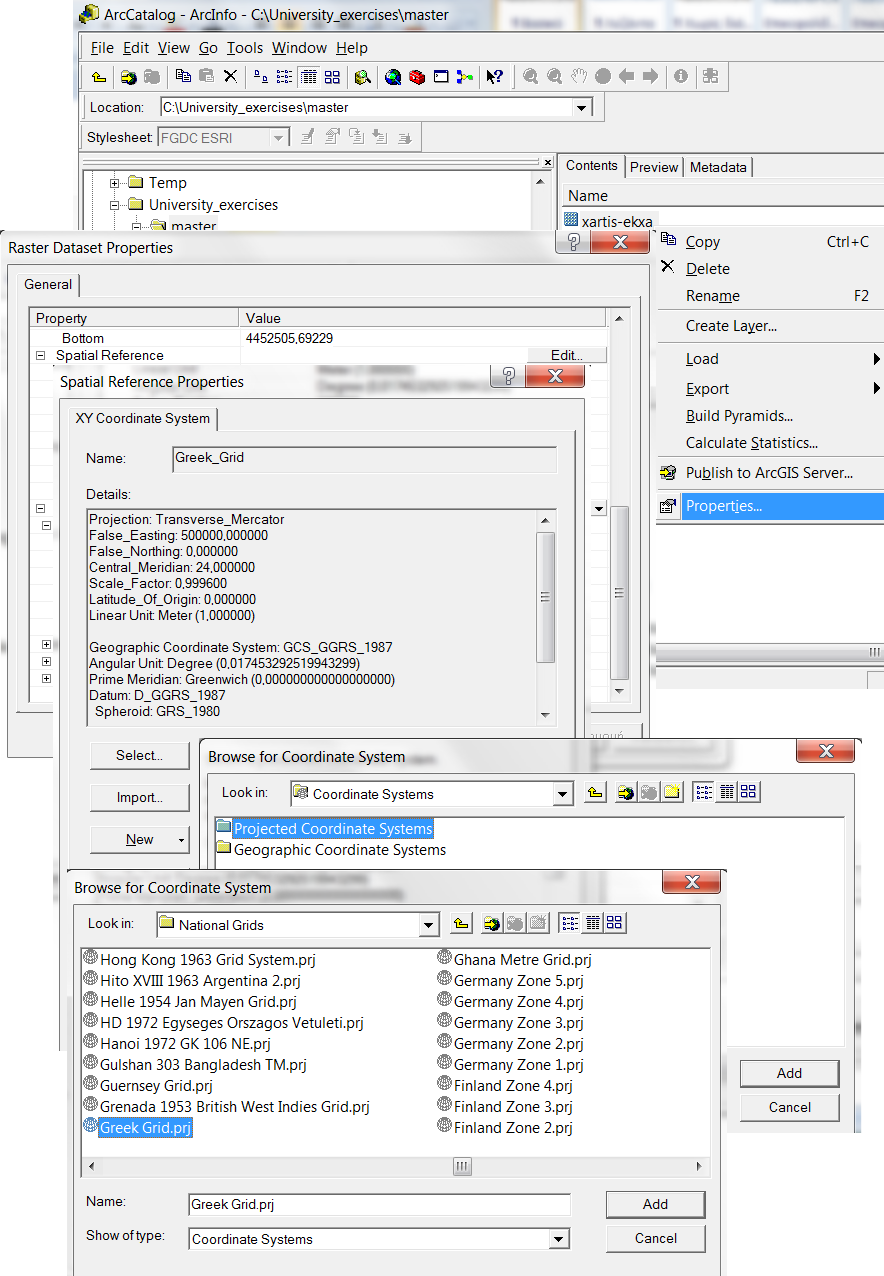Collapse the Spatial Reference property group

[x=41, y=355]
